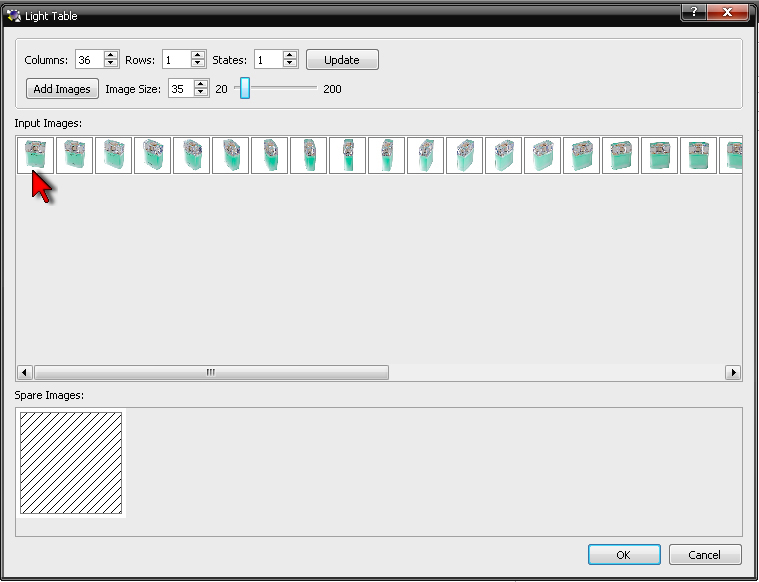Screen dimensions: 759x582
Task: Increase Image Size with up arrow
Action: pyautogui.click(x=200, y=84)
